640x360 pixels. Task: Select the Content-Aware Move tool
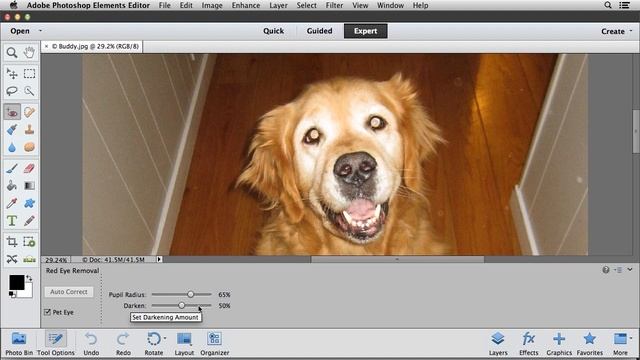click(12, 259)
